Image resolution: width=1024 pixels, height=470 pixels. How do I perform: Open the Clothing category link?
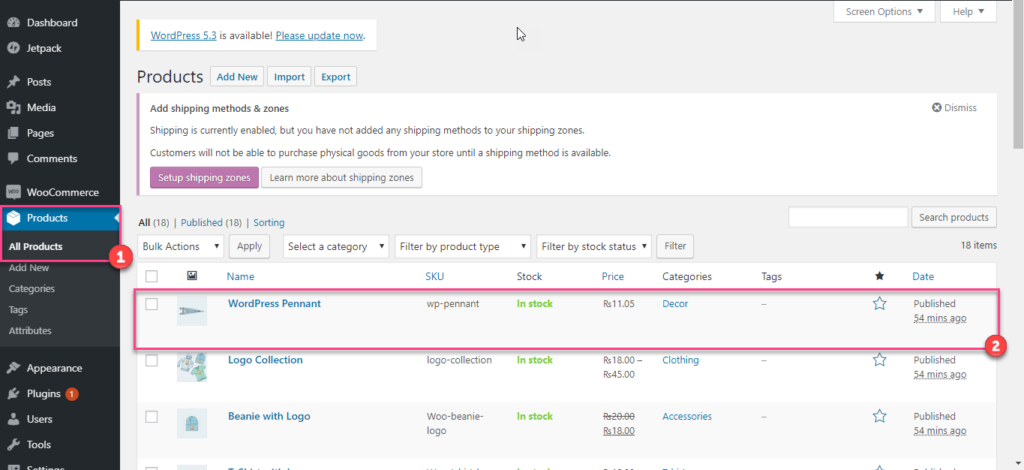[680, 360]
